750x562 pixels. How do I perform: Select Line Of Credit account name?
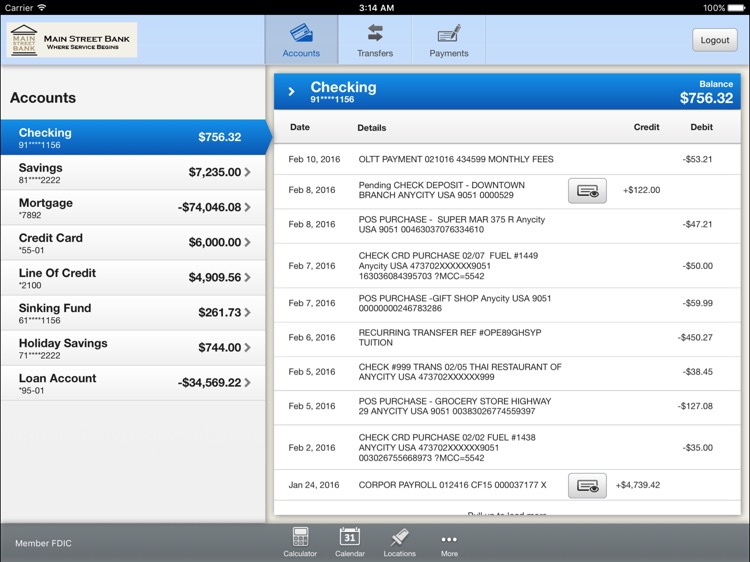57,273
